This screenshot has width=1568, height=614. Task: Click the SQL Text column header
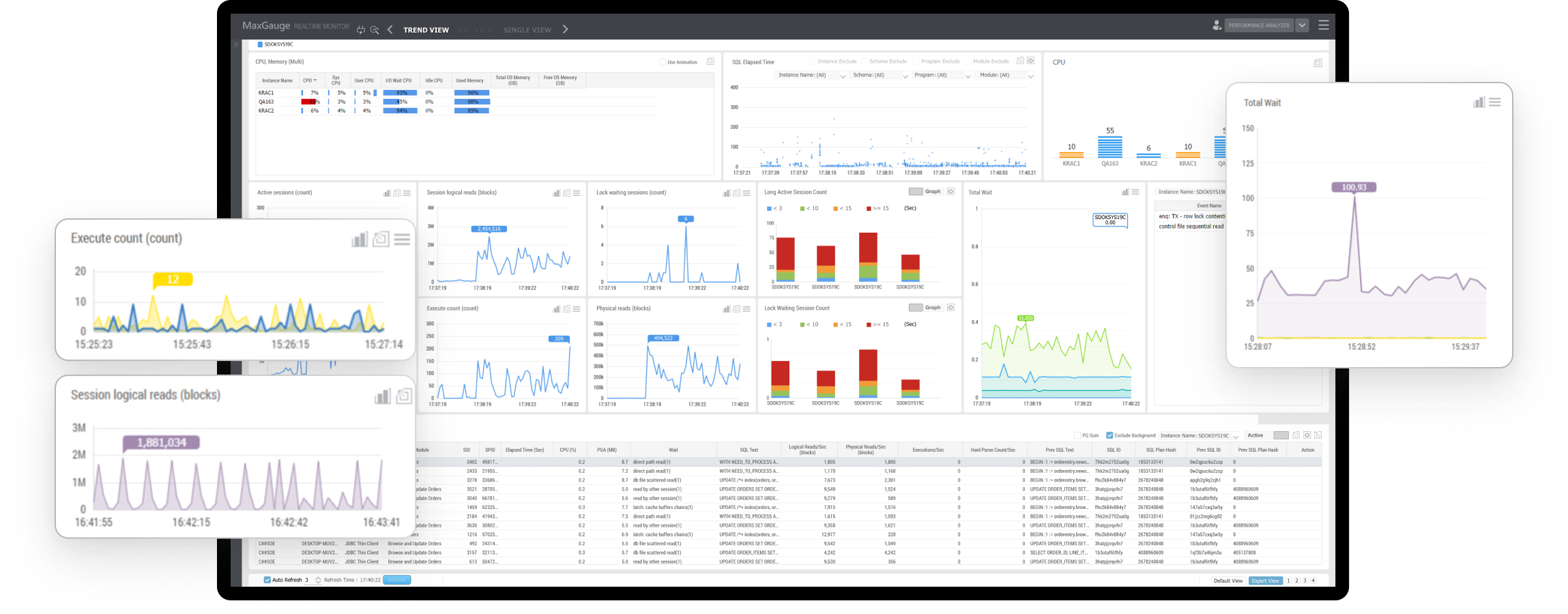[x=749, y=450]
